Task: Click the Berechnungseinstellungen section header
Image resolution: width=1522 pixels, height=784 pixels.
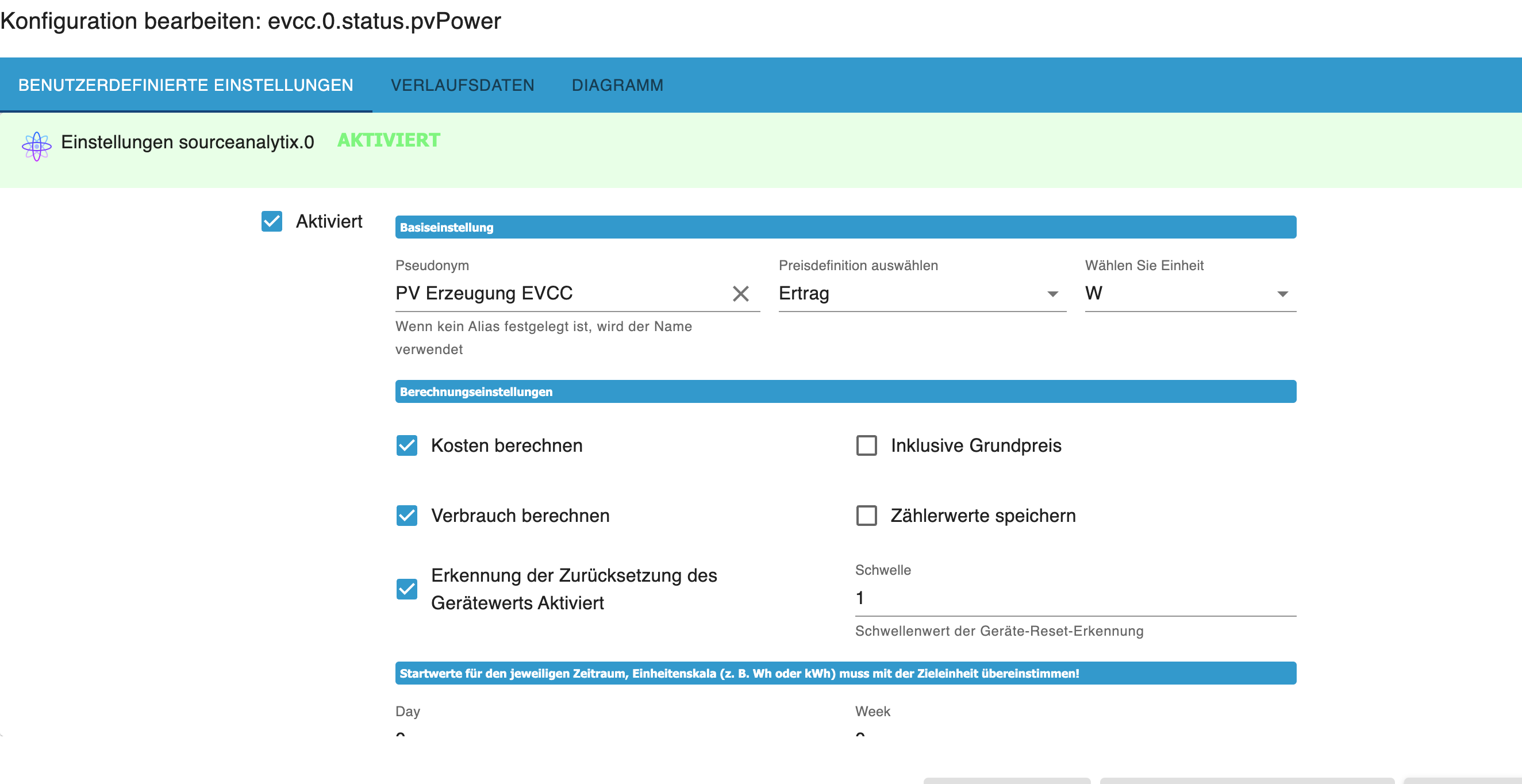Action: (x=845, y=391)
